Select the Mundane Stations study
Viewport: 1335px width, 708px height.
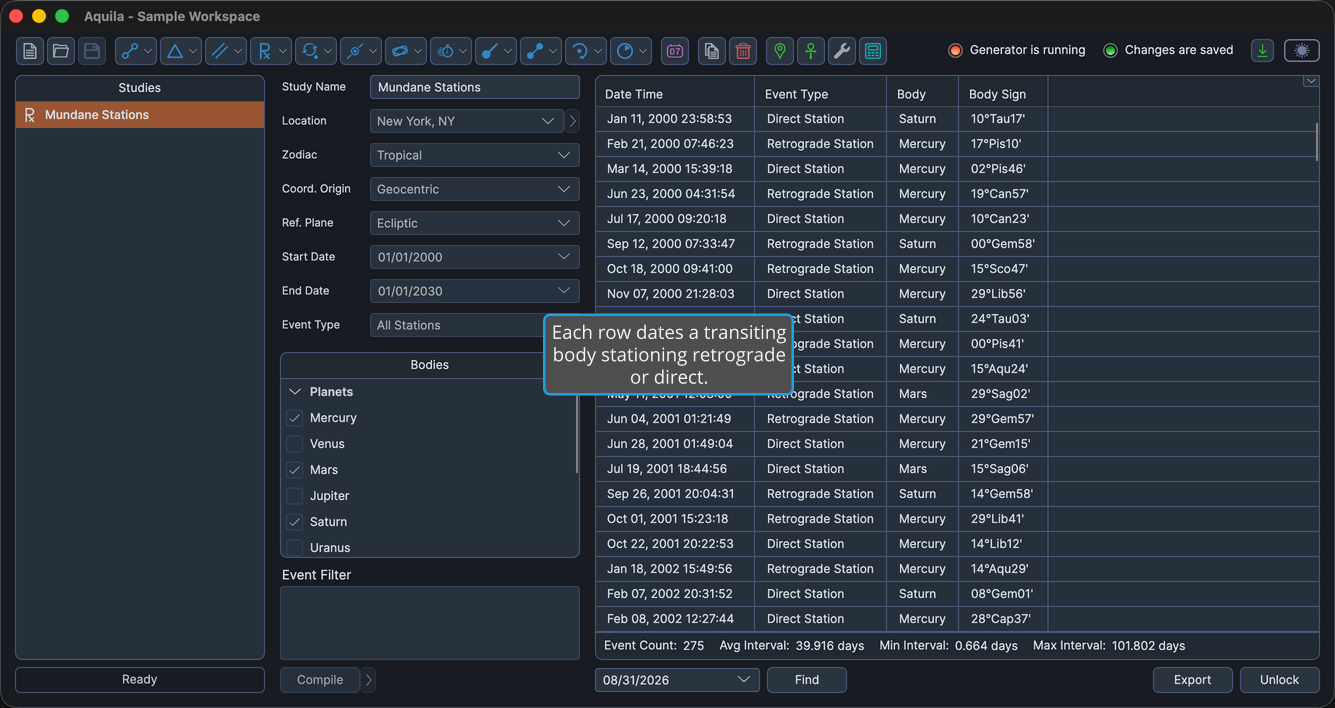140,115
